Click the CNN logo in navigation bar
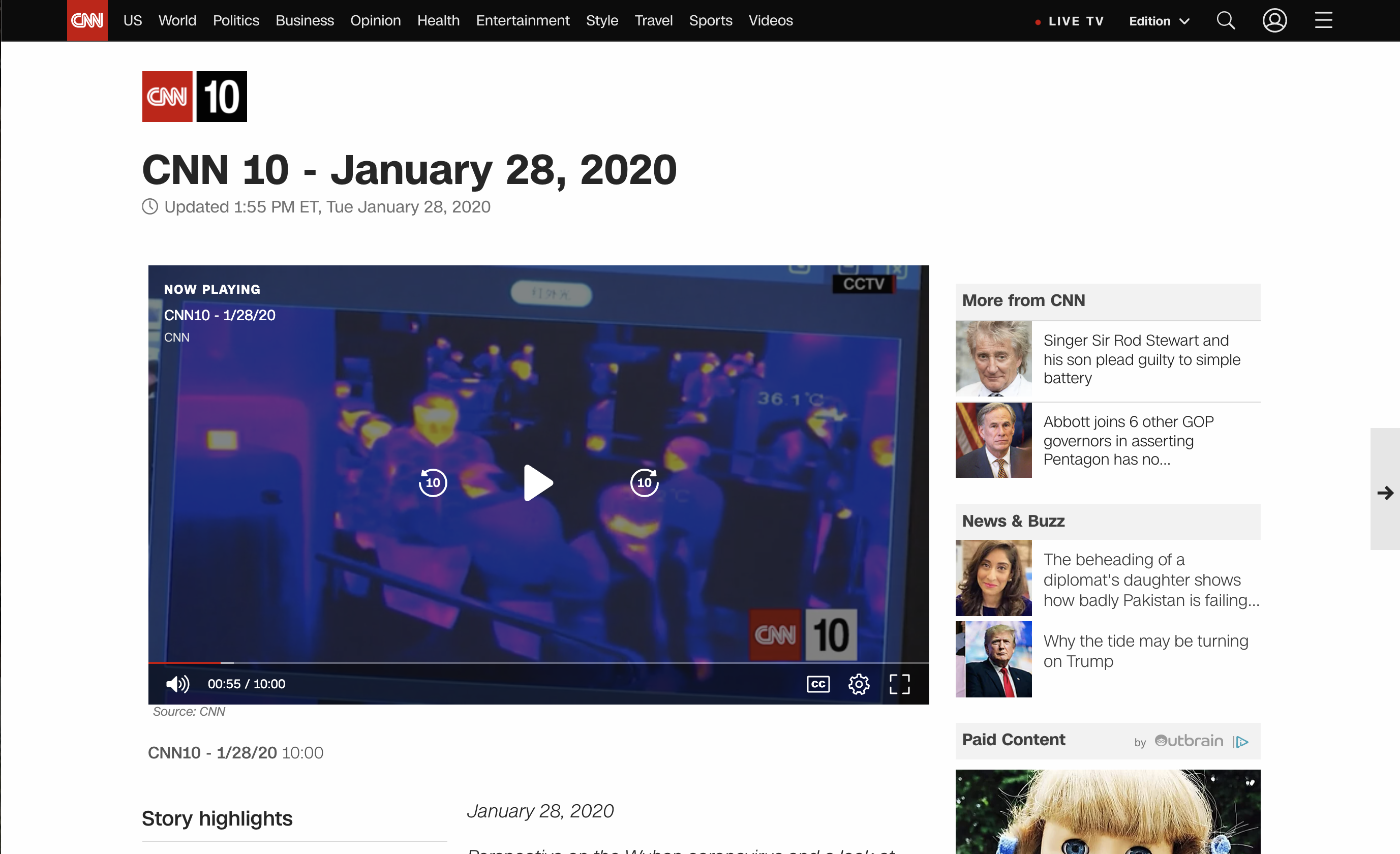 point(87,20)
